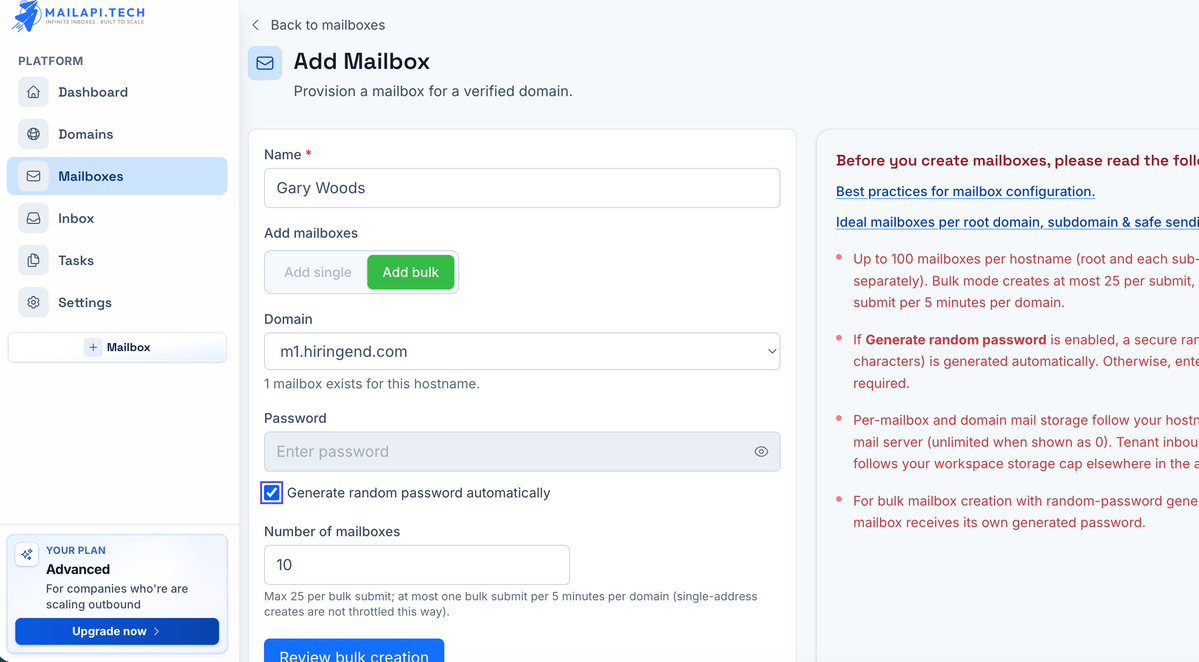Click the Add Mailbox header envelope icon
Viewport: 1199px width, 662px height.
coord(265,63)
